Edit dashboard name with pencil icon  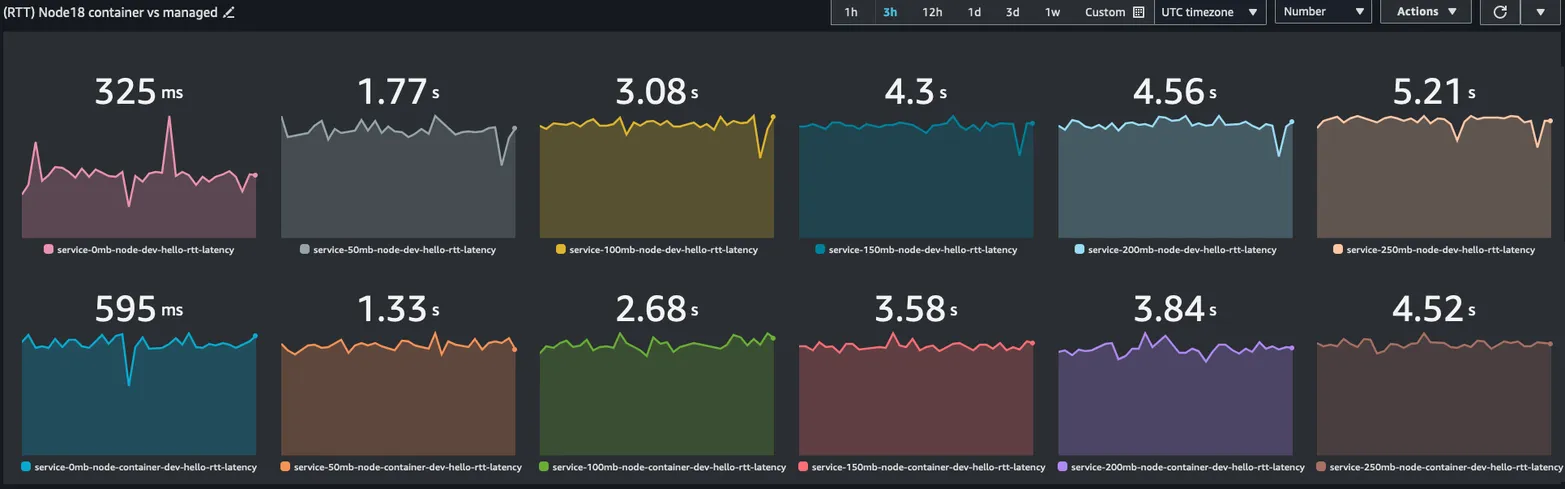[229, 12]
